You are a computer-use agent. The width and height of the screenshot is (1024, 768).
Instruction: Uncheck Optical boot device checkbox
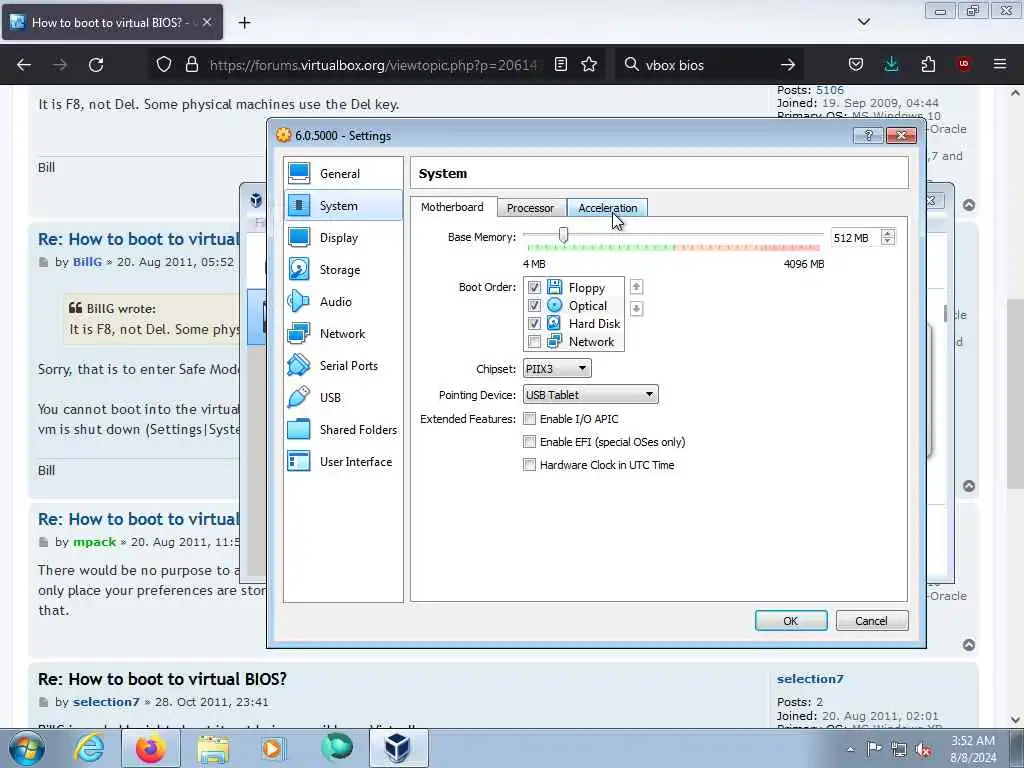(x=534, y=306)
